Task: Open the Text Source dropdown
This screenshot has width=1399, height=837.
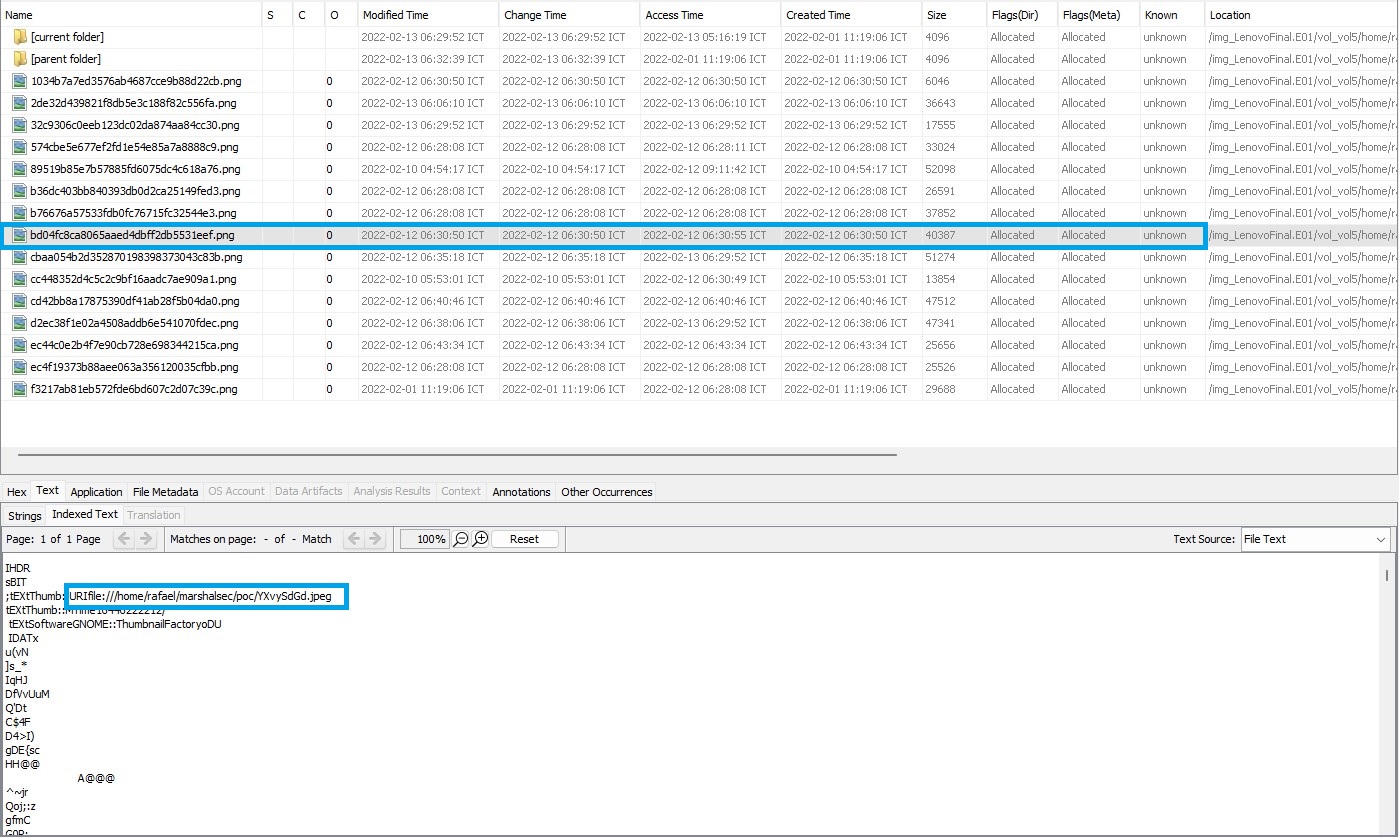Action: pyautogui.click(x=1315, y=539)
